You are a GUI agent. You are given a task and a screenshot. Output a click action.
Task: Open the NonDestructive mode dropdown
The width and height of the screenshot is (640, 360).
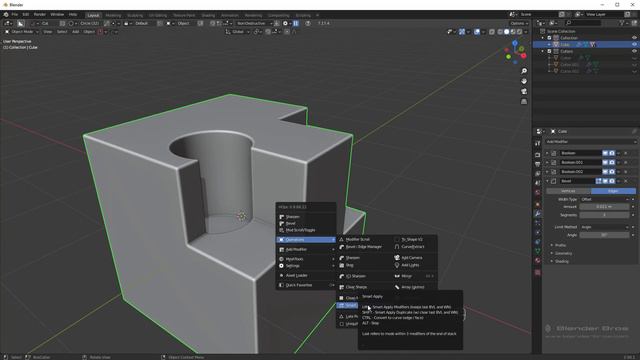click(x=254, y=23)
